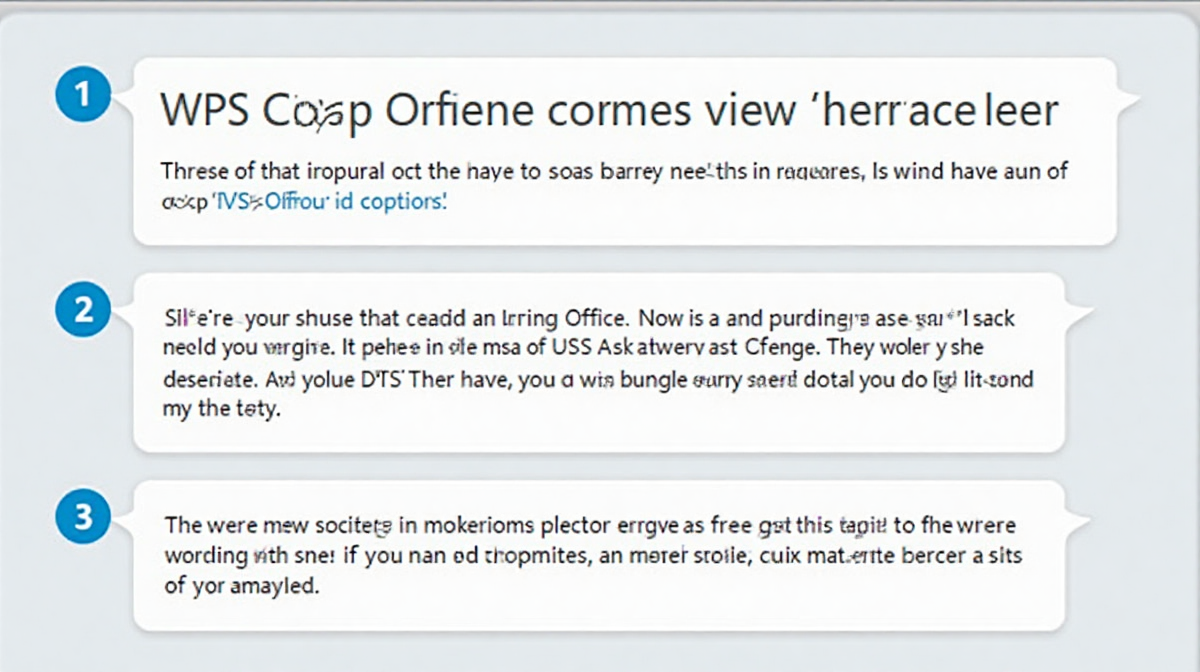Click the 'WPS' word in the heading
1200x672 pixels.
click(193, 112)
